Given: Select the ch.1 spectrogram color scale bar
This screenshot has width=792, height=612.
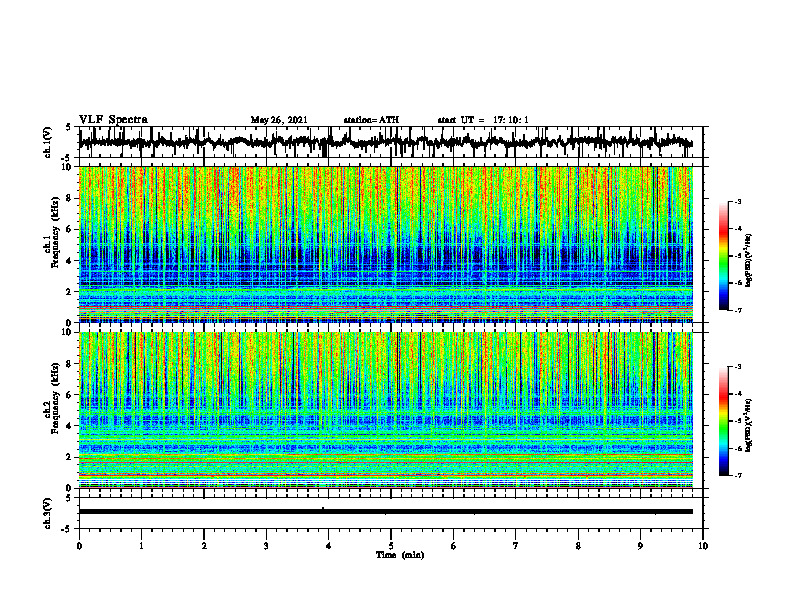Looking at the screenshot, I should (723, 256).
